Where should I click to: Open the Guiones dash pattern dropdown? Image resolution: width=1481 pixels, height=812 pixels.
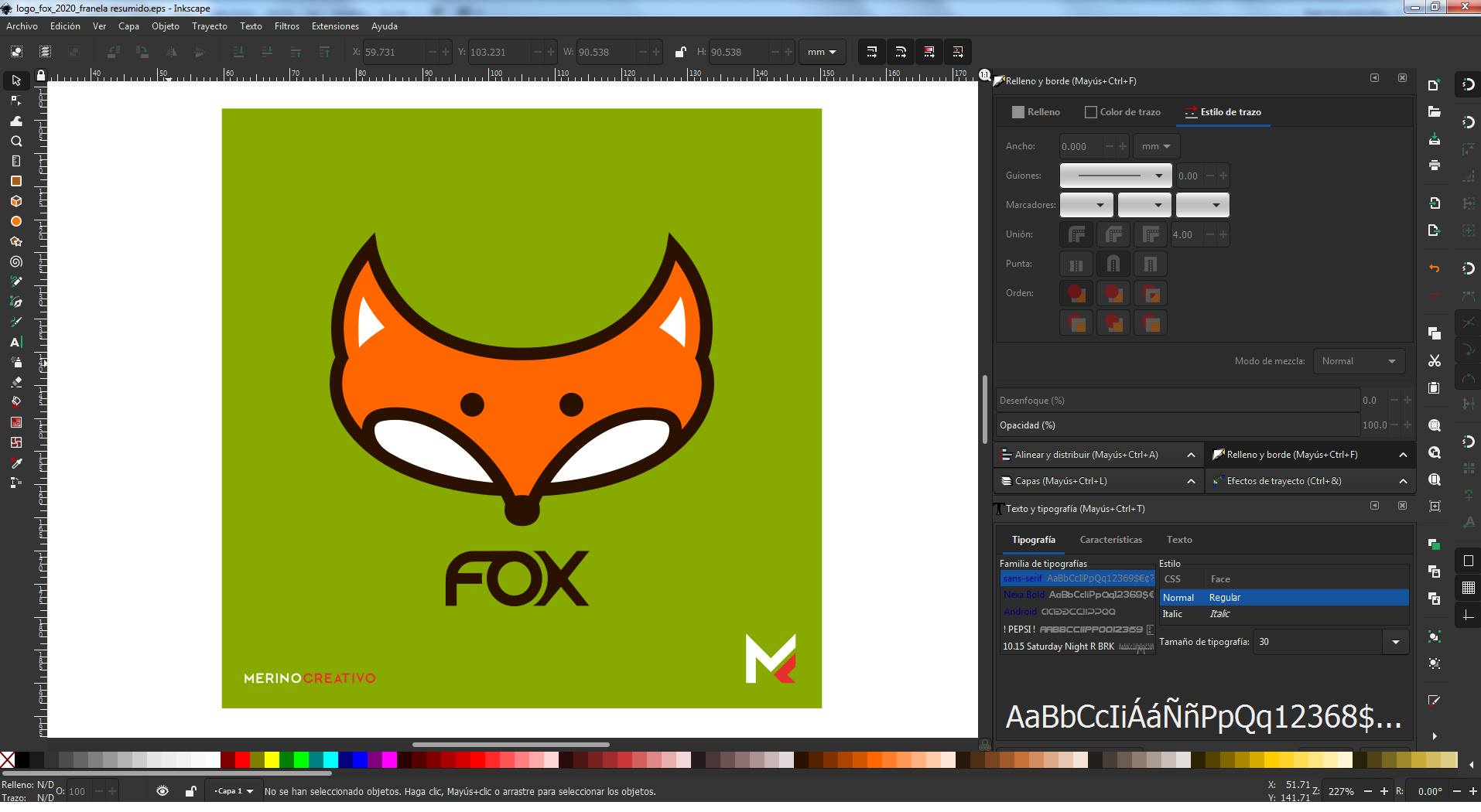(x=1116, y=176)
